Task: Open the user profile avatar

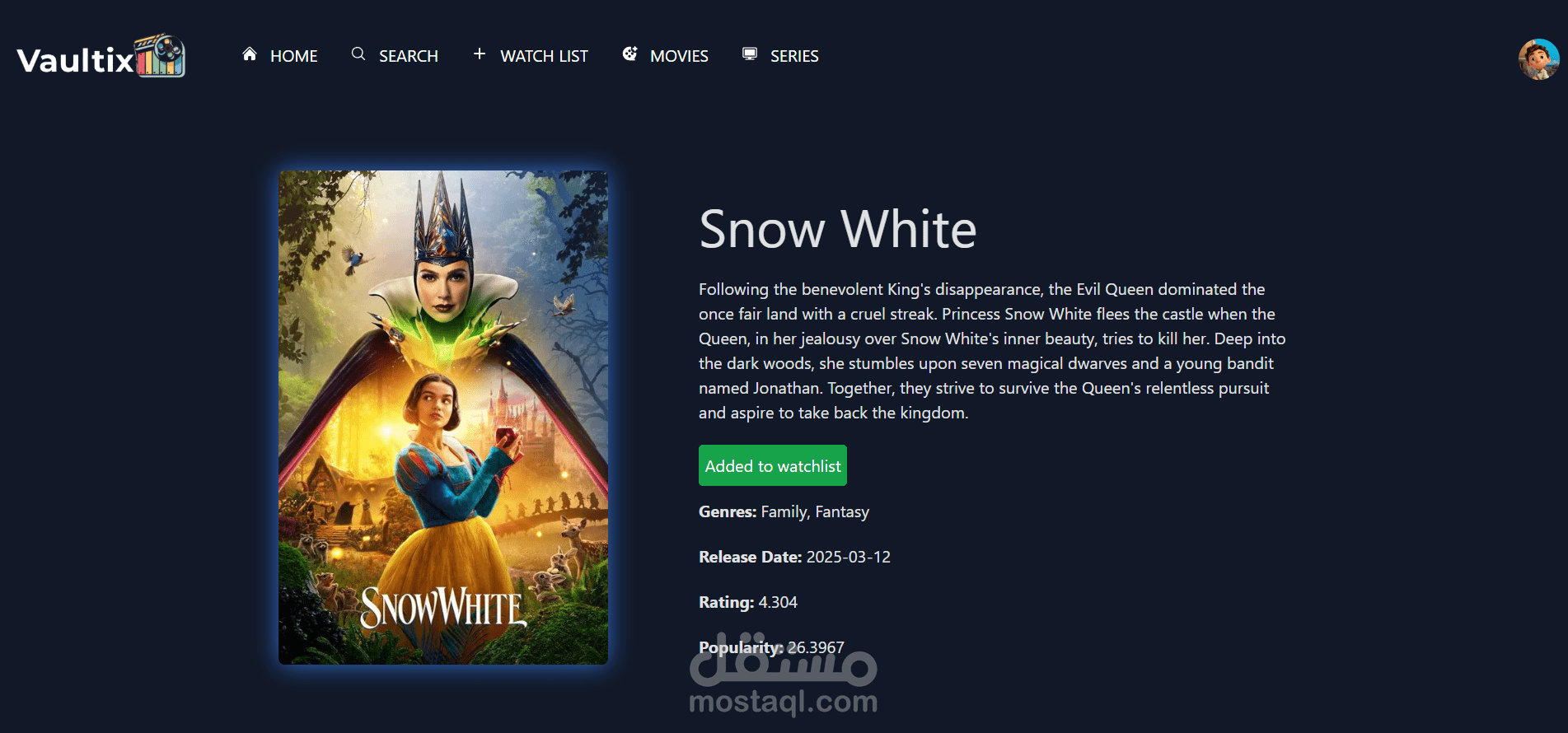Action: [1538, 59]
